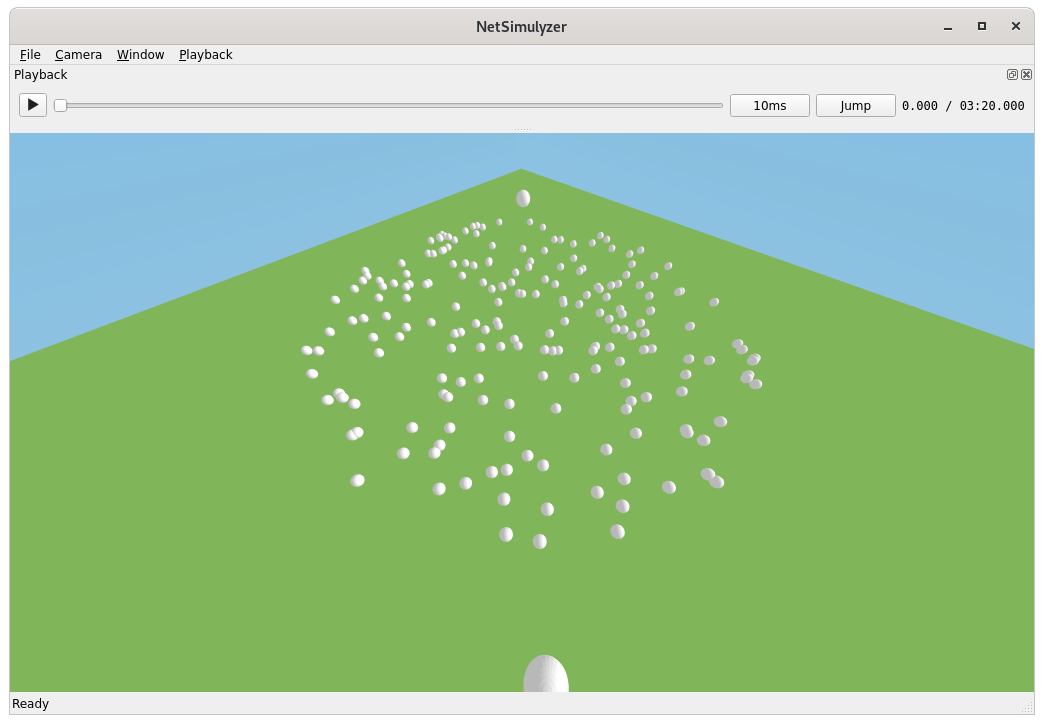Maximize the NetSimulyzer window
Viewport: 1044px width, 724px height.
[981, 26]
